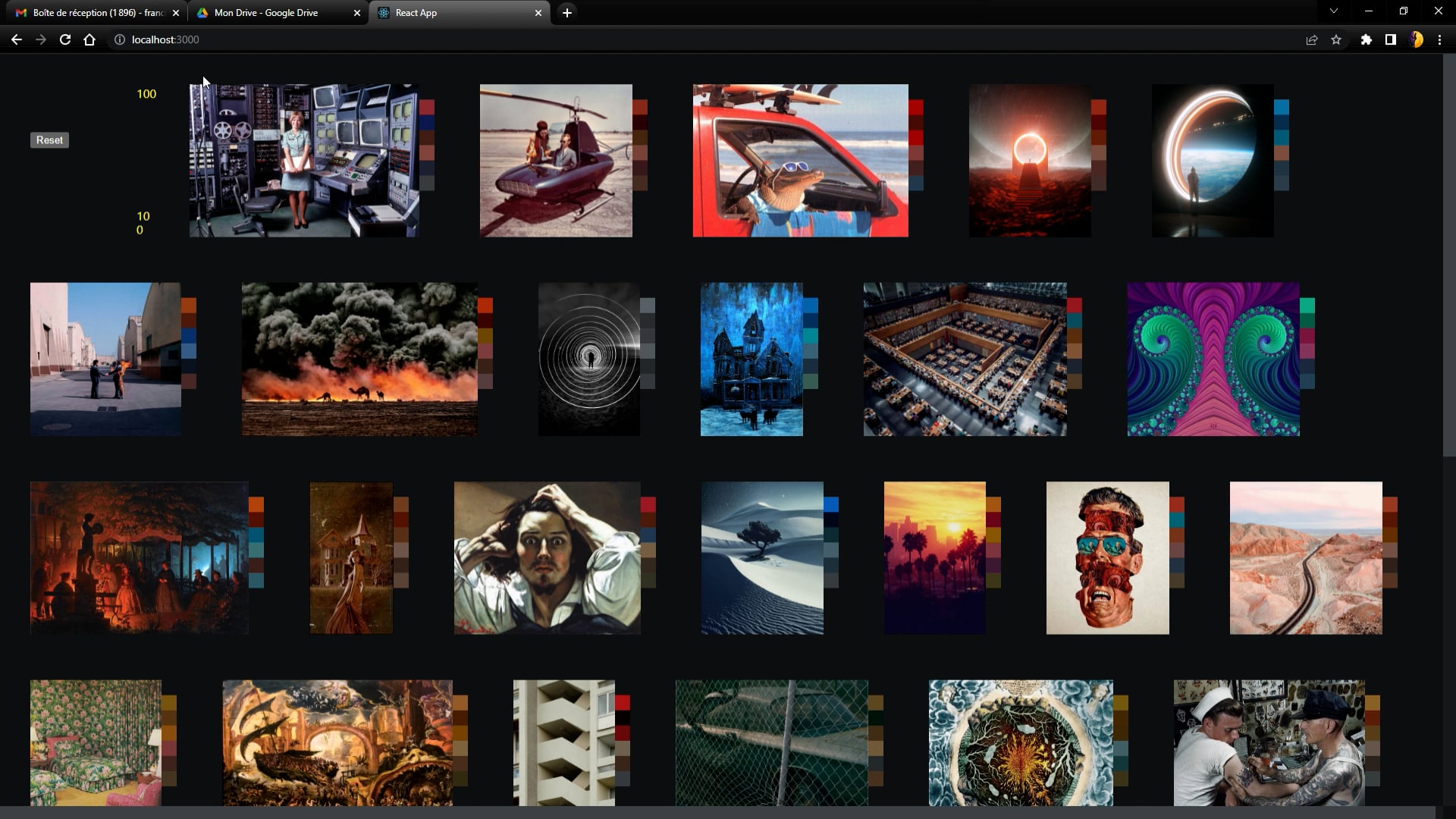Open a new browser tab
This screenshot has width=1456, height=819.
point(566,13)
